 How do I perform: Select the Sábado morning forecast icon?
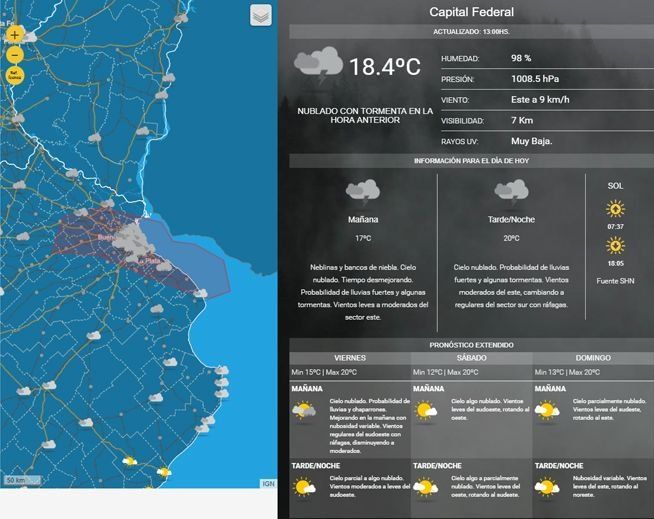click(x=426, y=410)
